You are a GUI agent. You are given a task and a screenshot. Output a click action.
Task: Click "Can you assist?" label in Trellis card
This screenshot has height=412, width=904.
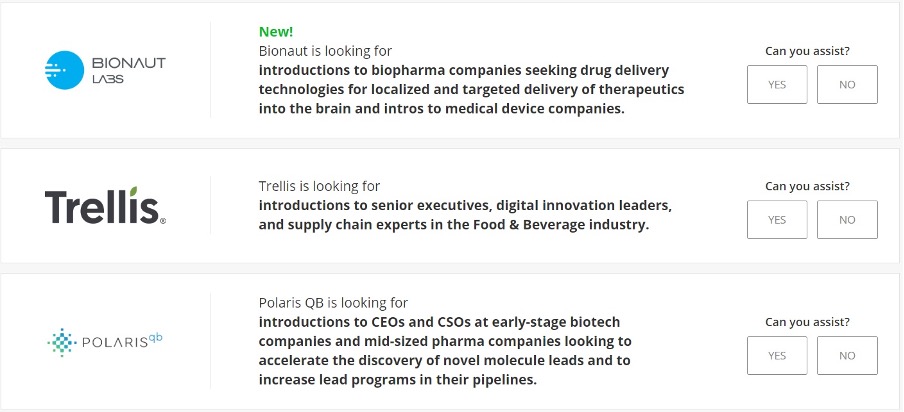(x=807, y=186)
